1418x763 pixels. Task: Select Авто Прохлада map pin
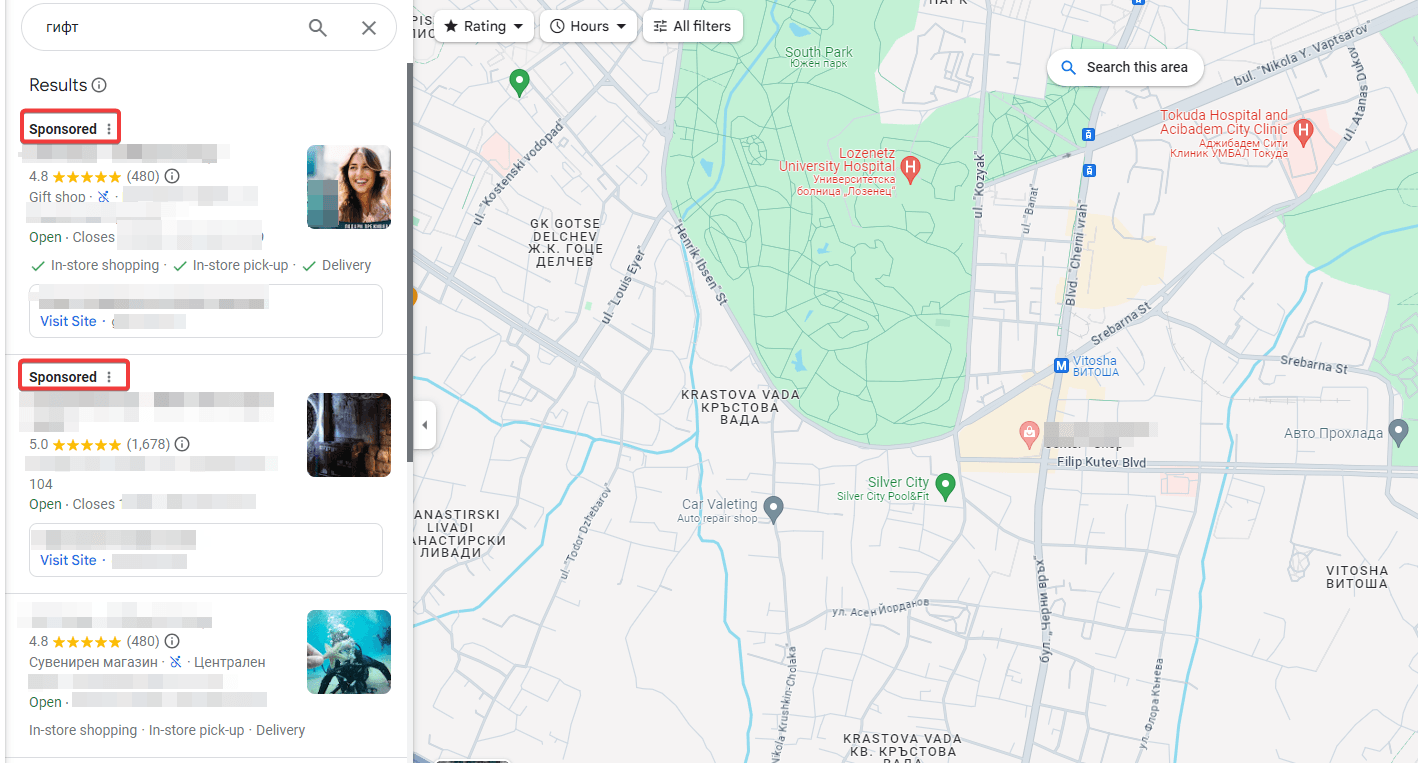1400,433
